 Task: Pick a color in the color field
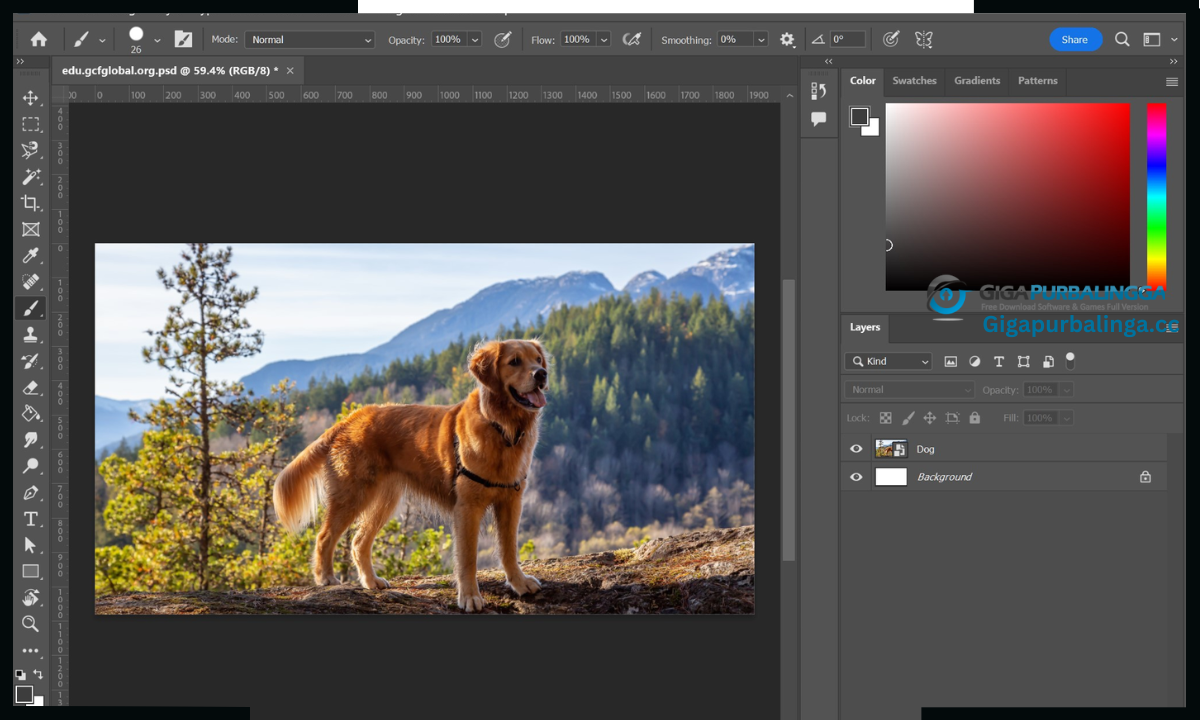pos(1007,196)
